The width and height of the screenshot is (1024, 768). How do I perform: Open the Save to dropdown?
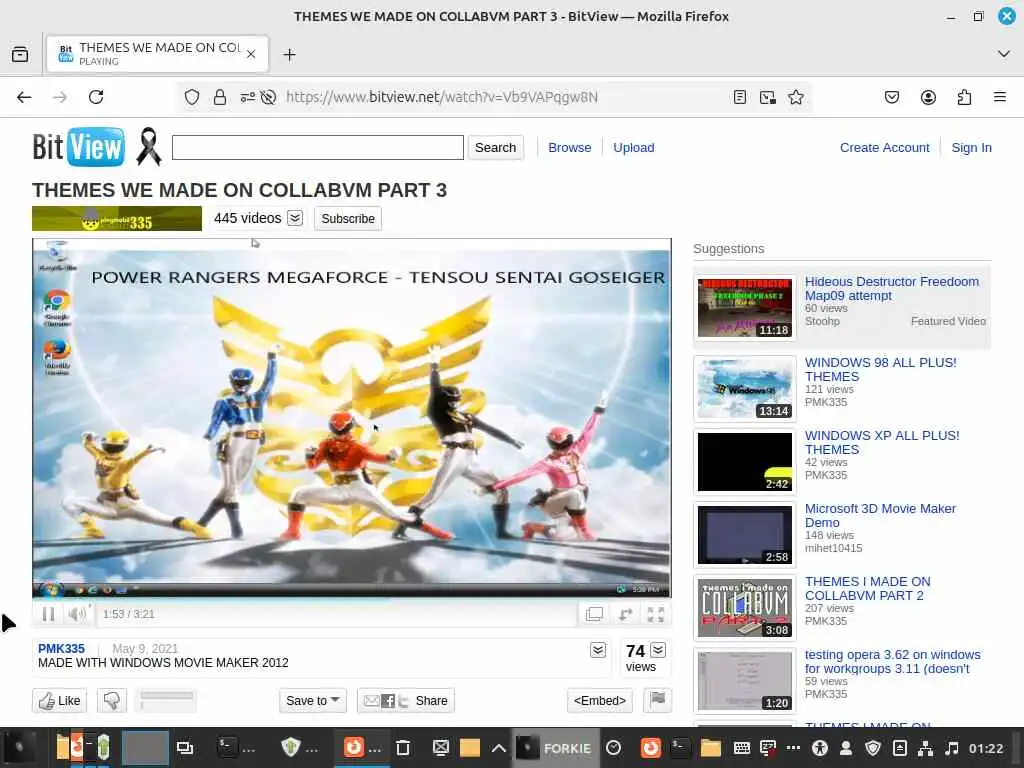[x=312, y=701]
